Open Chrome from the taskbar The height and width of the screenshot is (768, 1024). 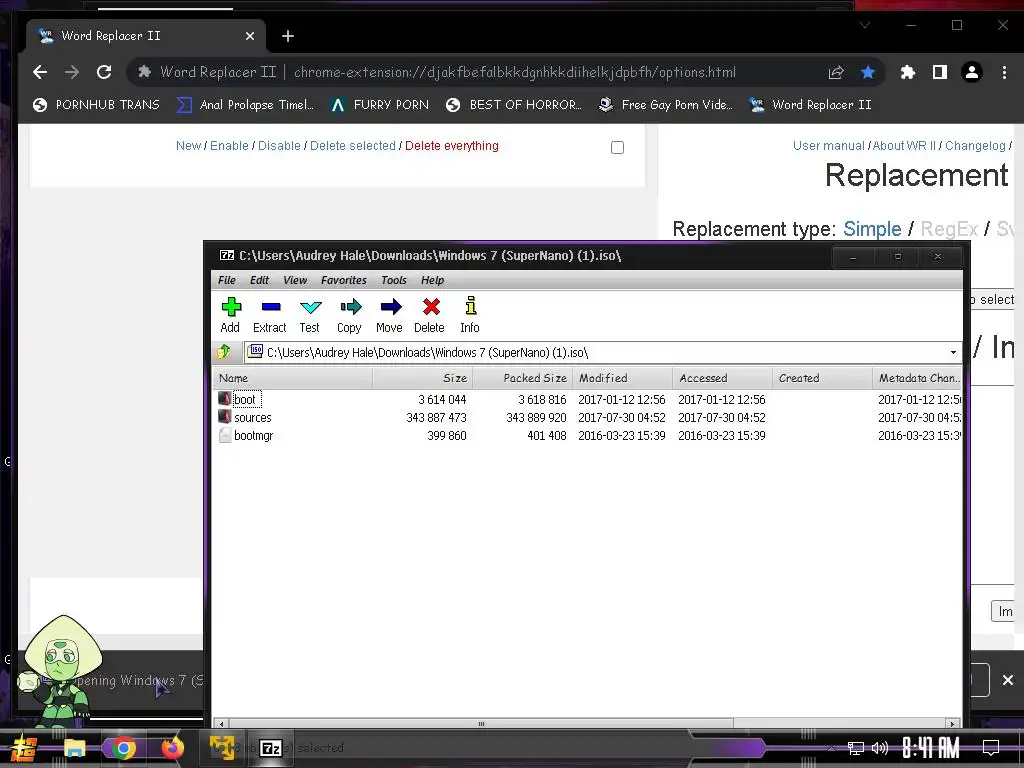(123, 748)
